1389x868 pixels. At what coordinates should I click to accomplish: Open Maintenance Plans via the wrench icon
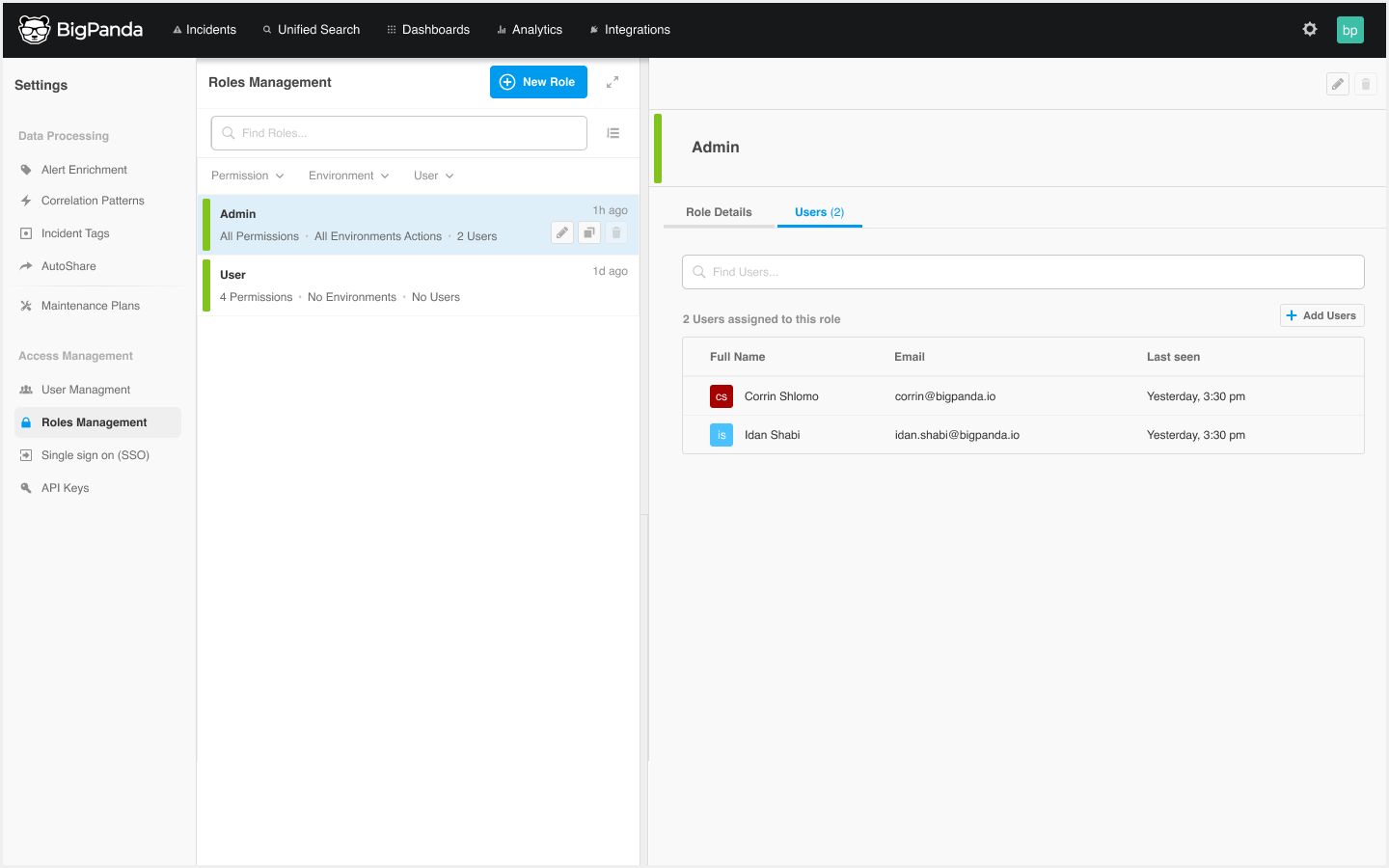26,305
